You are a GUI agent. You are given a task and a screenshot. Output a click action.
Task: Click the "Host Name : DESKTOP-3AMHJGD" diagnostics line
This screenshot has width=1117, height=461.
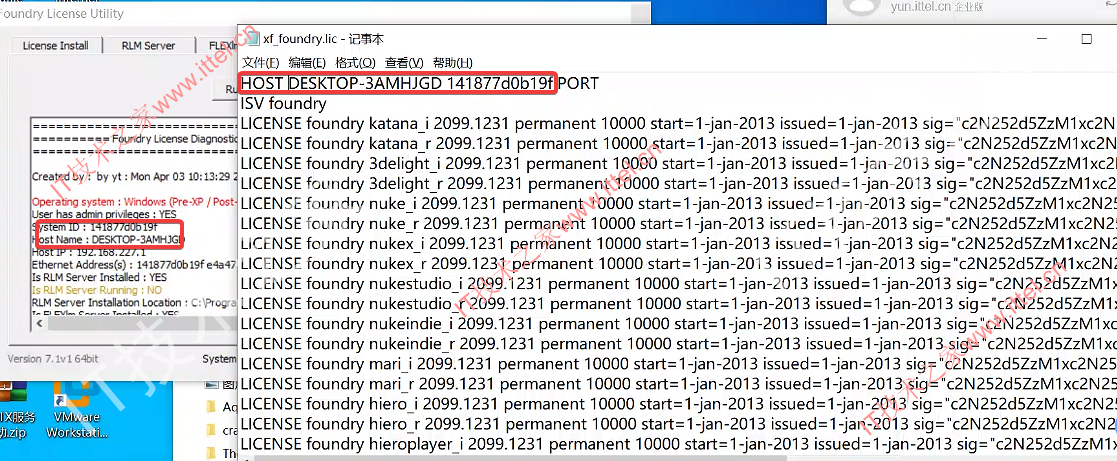107,239
